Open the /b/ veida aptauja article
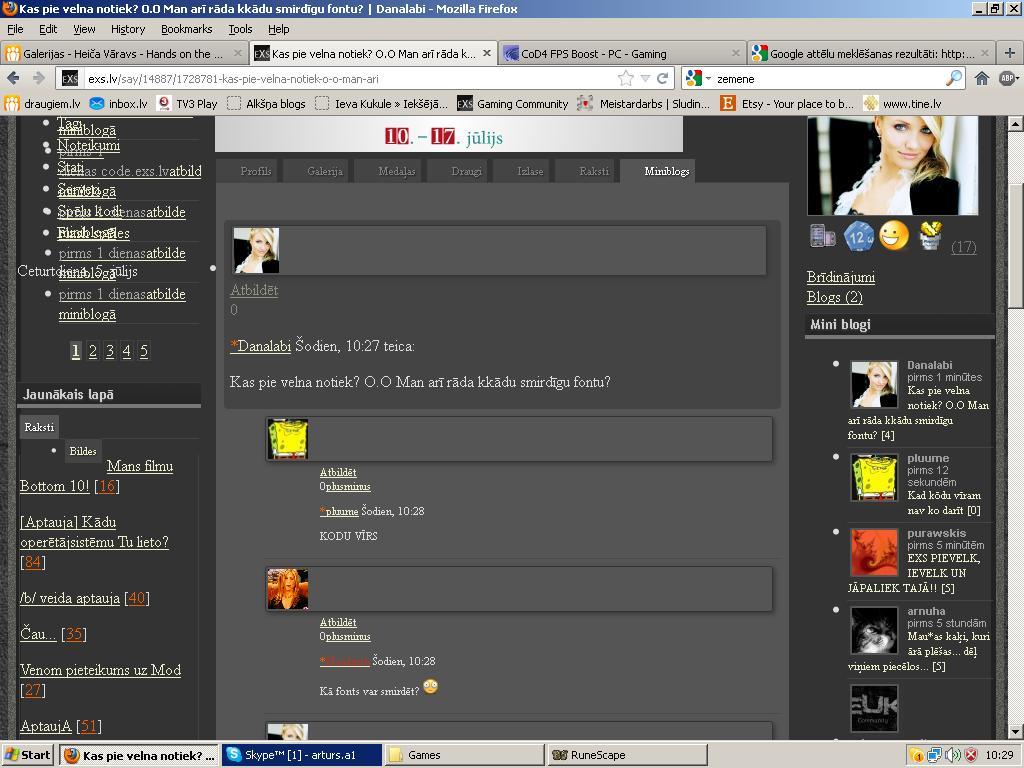 pos(70,598)
